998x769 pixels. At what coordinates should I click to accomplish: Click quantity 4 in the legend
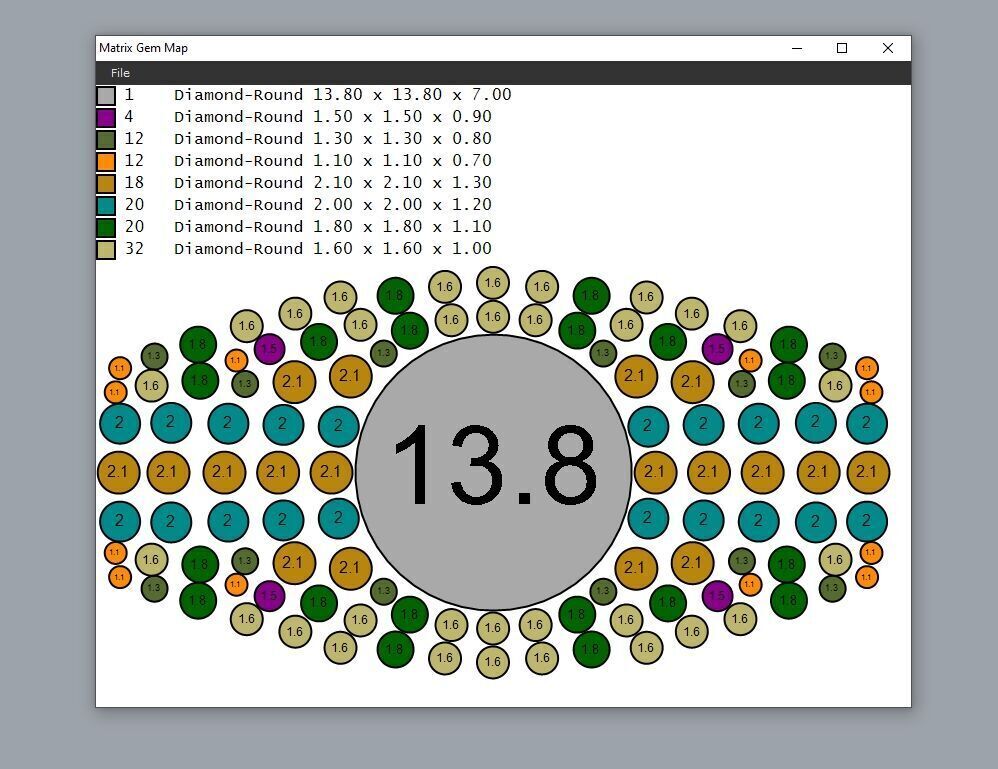pos(129,116)
